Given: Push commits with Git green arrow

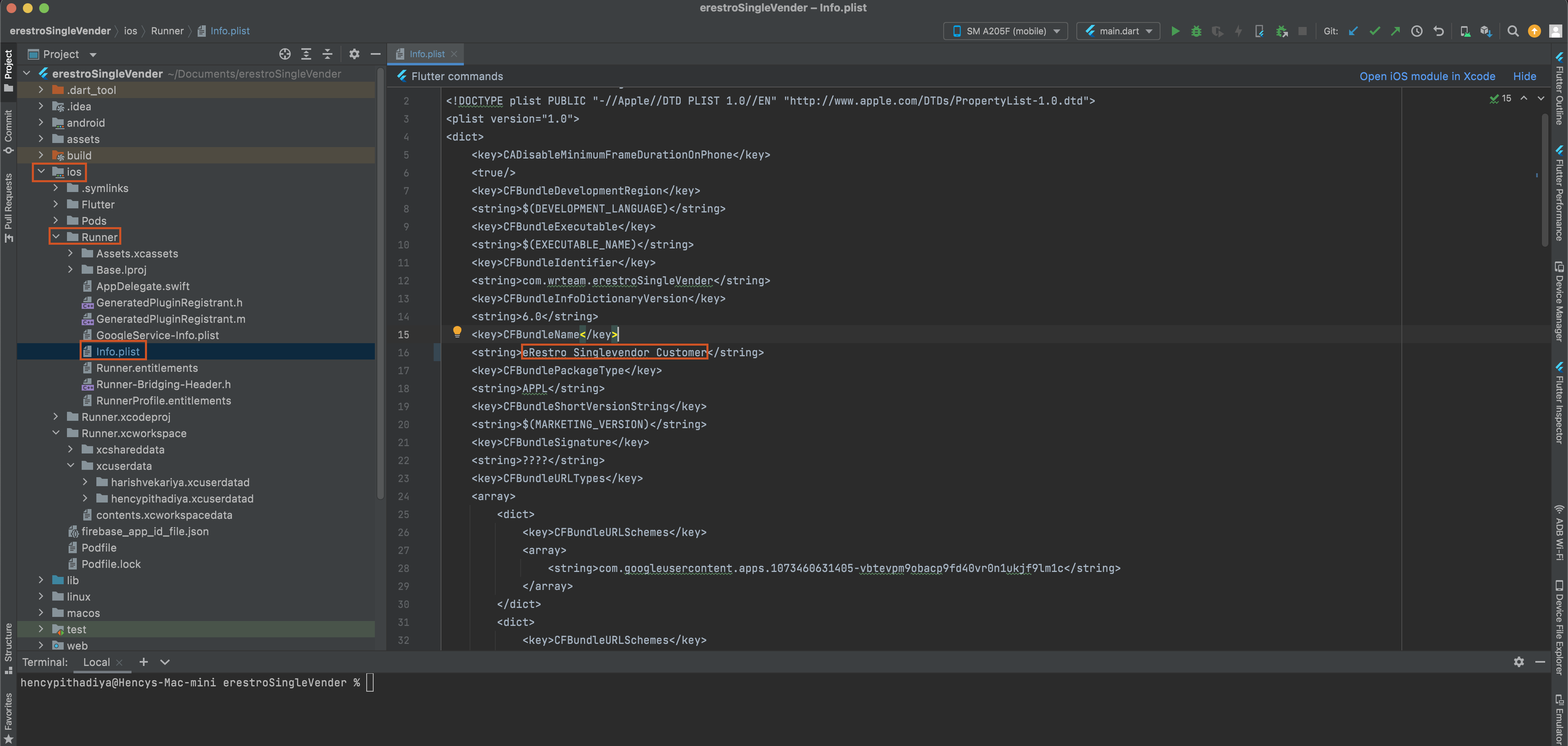Looking at the screenshot, I should [x=1395, y=31].
